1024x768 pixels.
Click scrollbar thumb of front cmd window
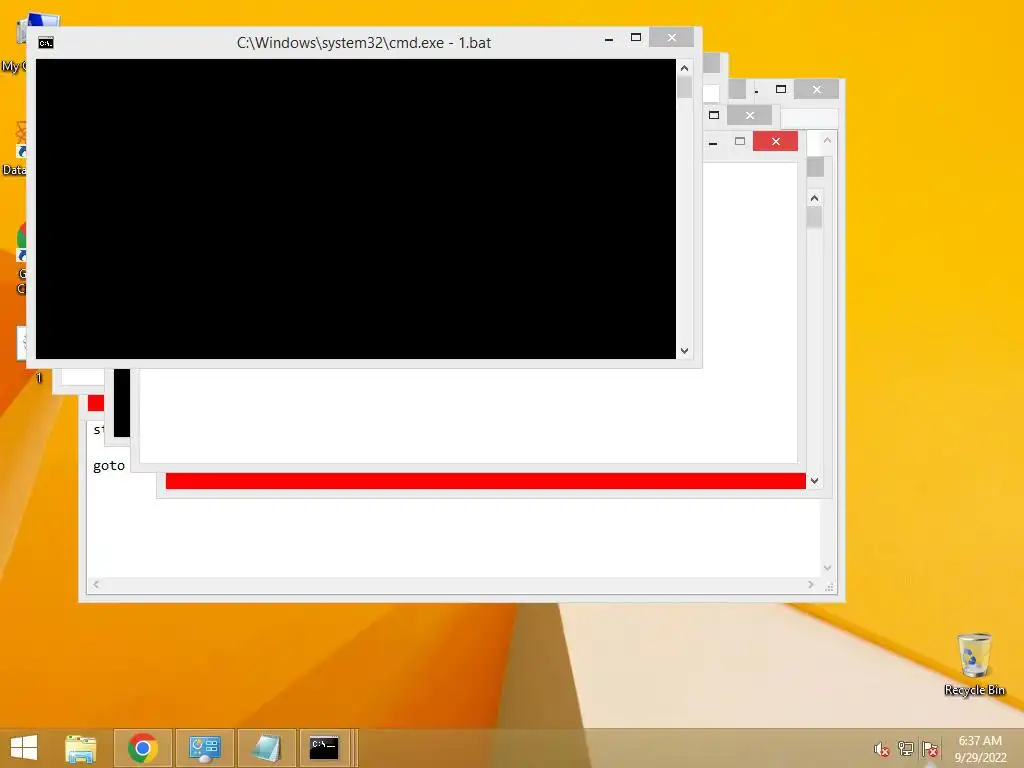click(x=684, y=88)
